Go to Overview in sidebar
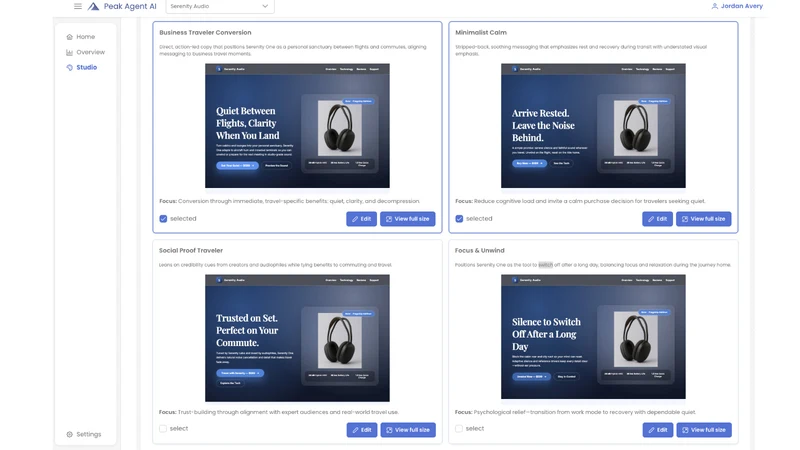 (85, 52)
